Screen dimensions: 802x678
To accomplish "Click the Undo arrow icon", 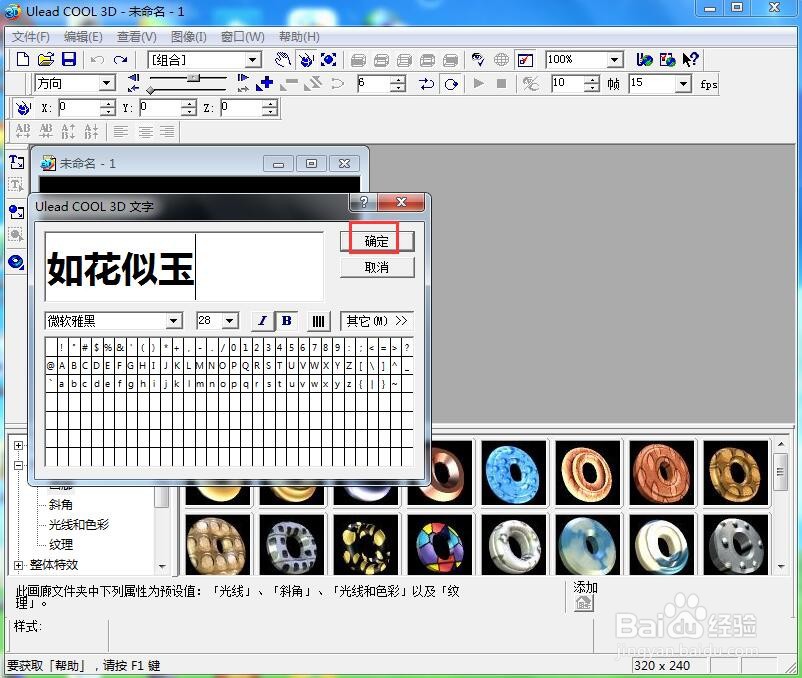I will click(x=97, y=60).
